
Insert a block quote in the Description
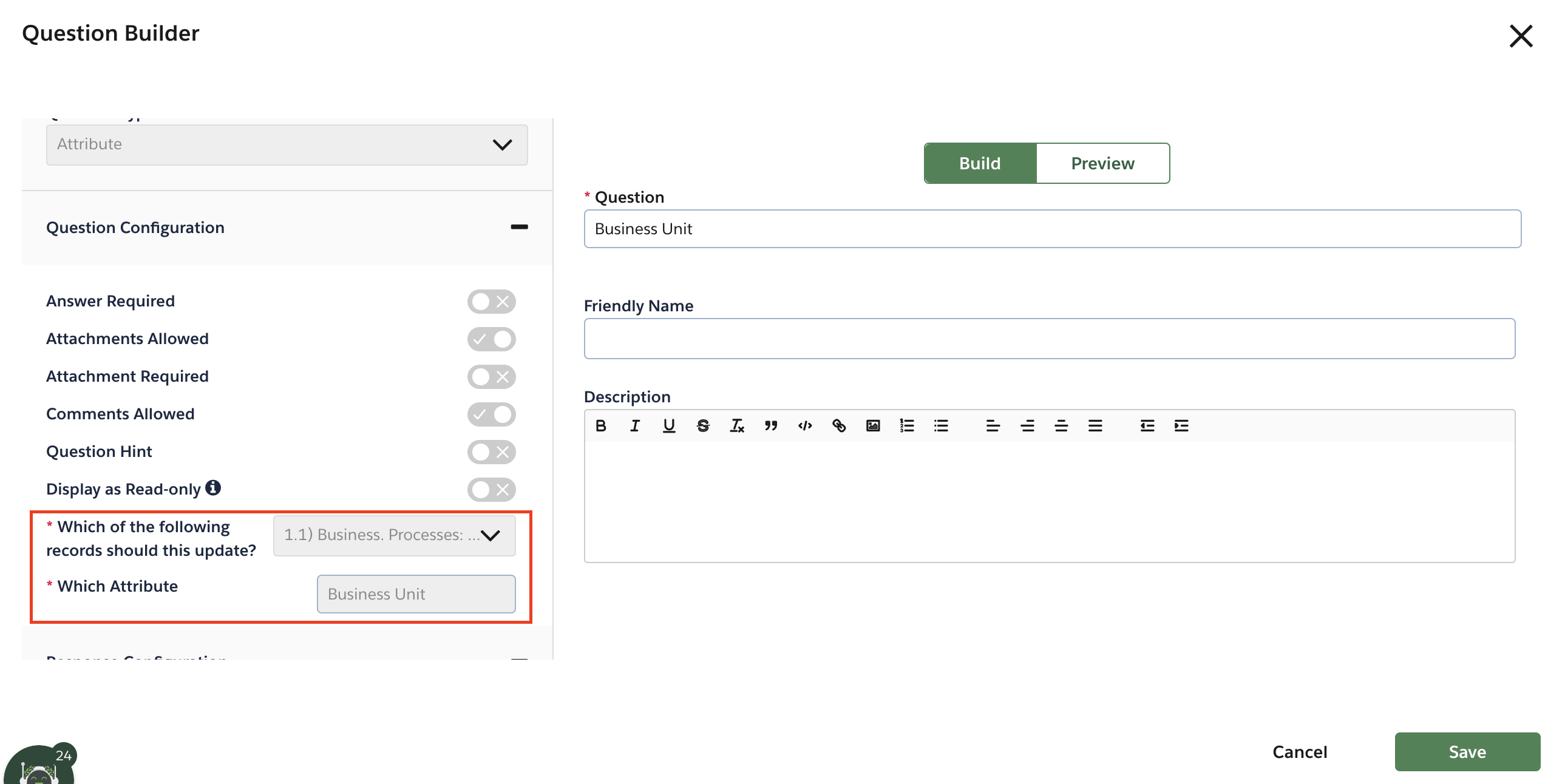pos(771,426)
